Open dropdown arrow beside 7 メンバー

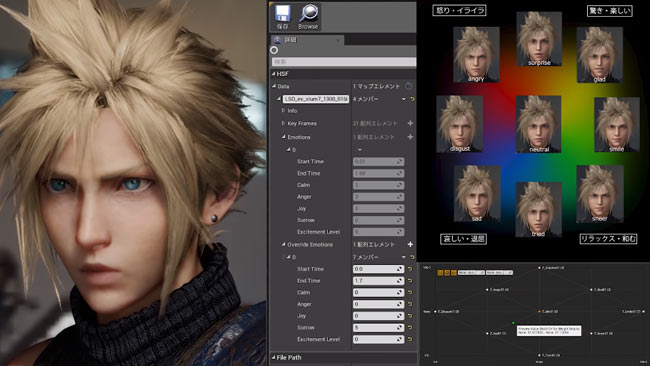click(x=403, y=257)
